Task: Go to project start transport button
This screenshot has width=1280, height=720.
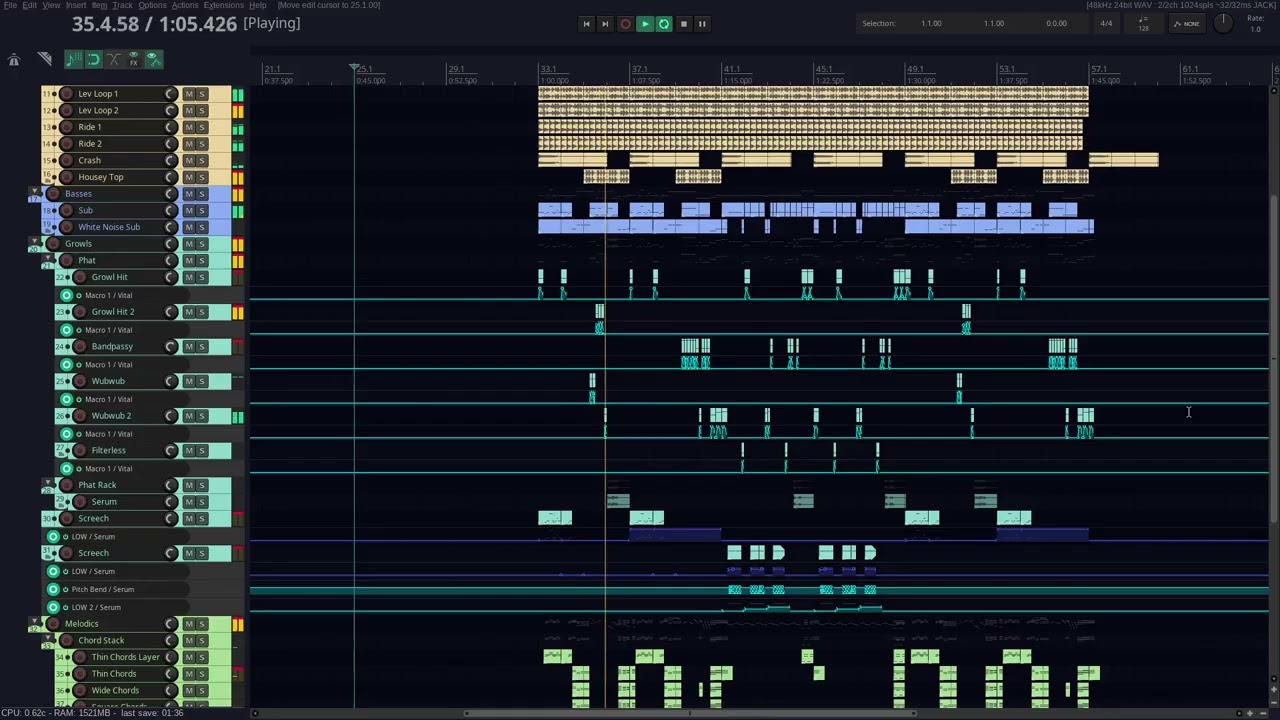Action: pos(586,24)
